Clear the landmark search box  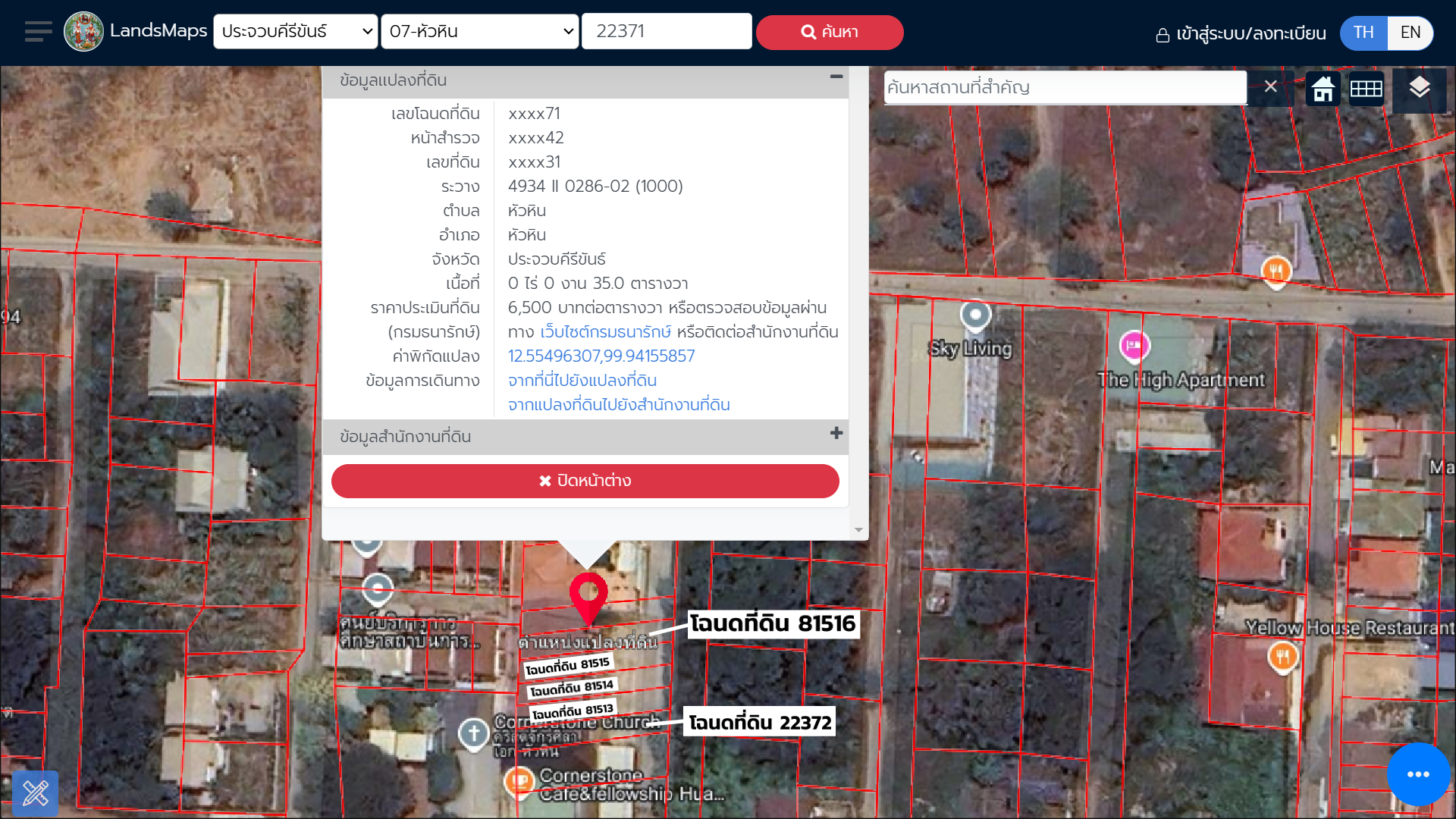[x=1271, y=86]
